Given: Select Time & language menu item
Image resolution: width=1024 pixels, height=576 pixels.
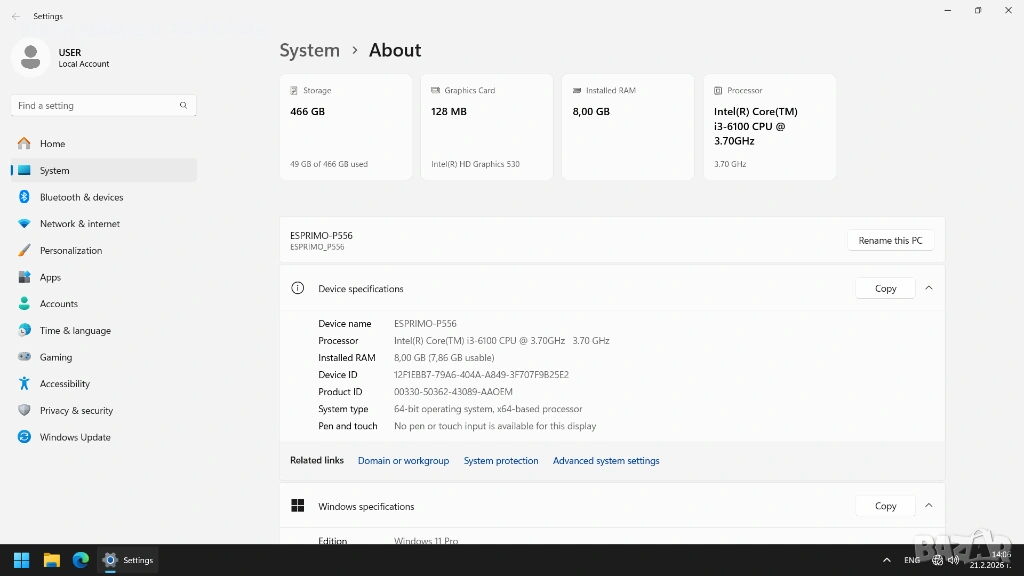Looking at the screenshot, I should 75,330.
